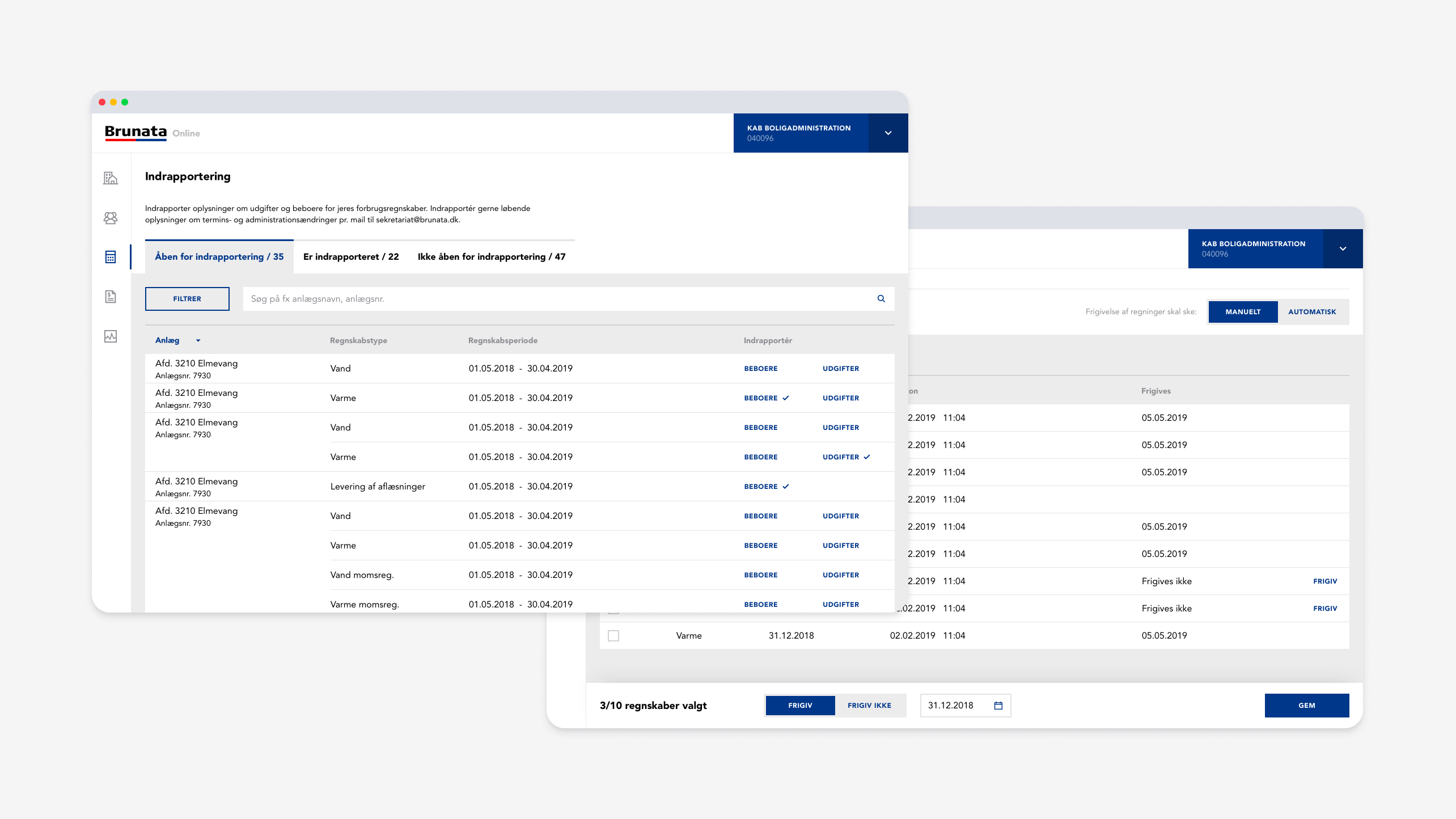1456x819 pixels.
Task: Choose FRIGIV in the bottom bar
Action: click(x=800, y=706)
